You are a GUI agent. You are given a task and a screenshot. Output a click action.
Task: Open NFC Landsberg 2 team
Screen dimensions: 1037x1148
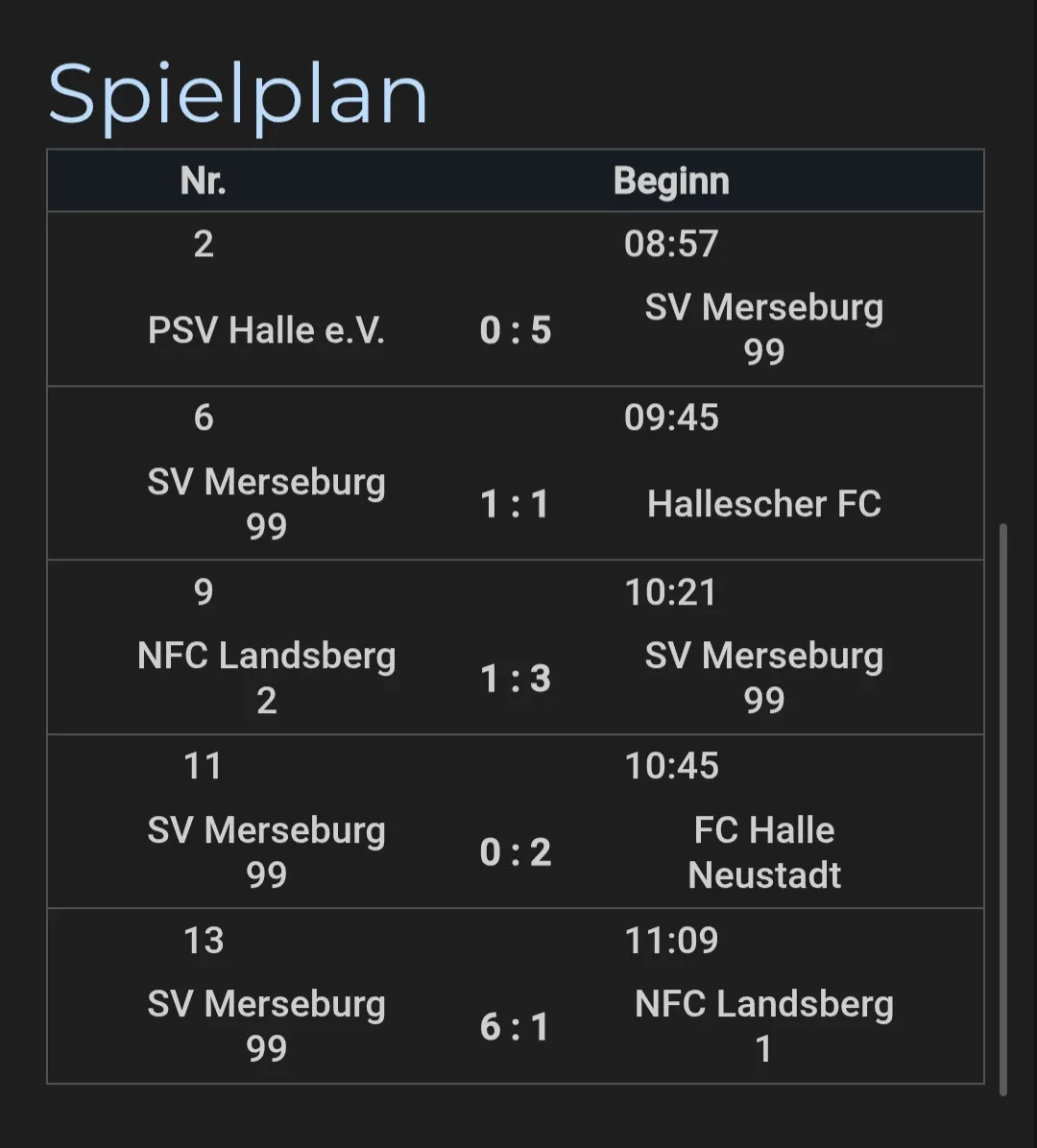click(266, 678)
